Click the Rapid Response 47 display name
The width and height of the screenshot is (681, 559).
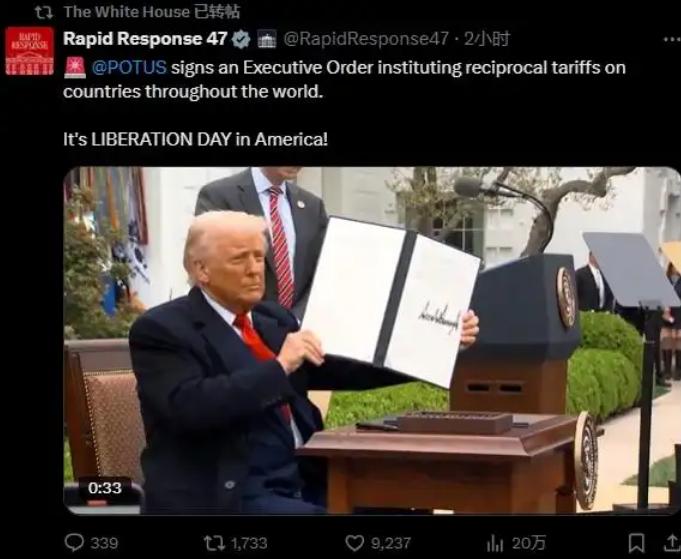click(145, 39)
